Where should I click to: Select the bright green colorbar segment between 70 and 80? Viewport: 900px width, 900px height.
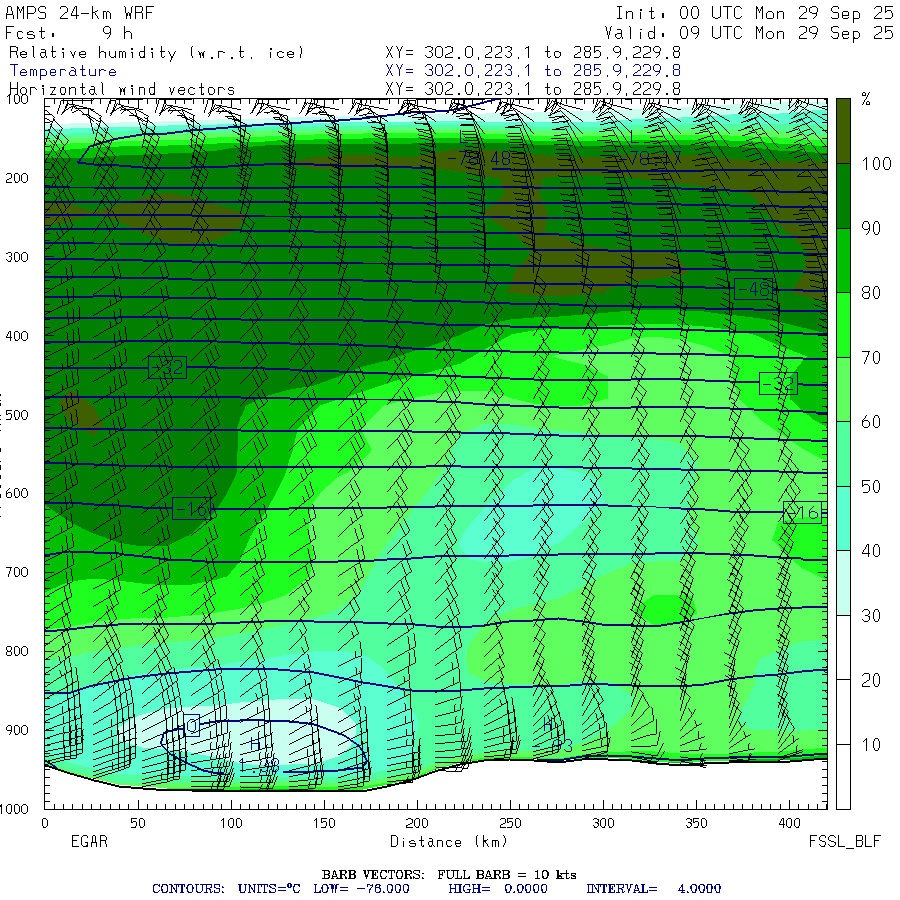pos(843,325)
